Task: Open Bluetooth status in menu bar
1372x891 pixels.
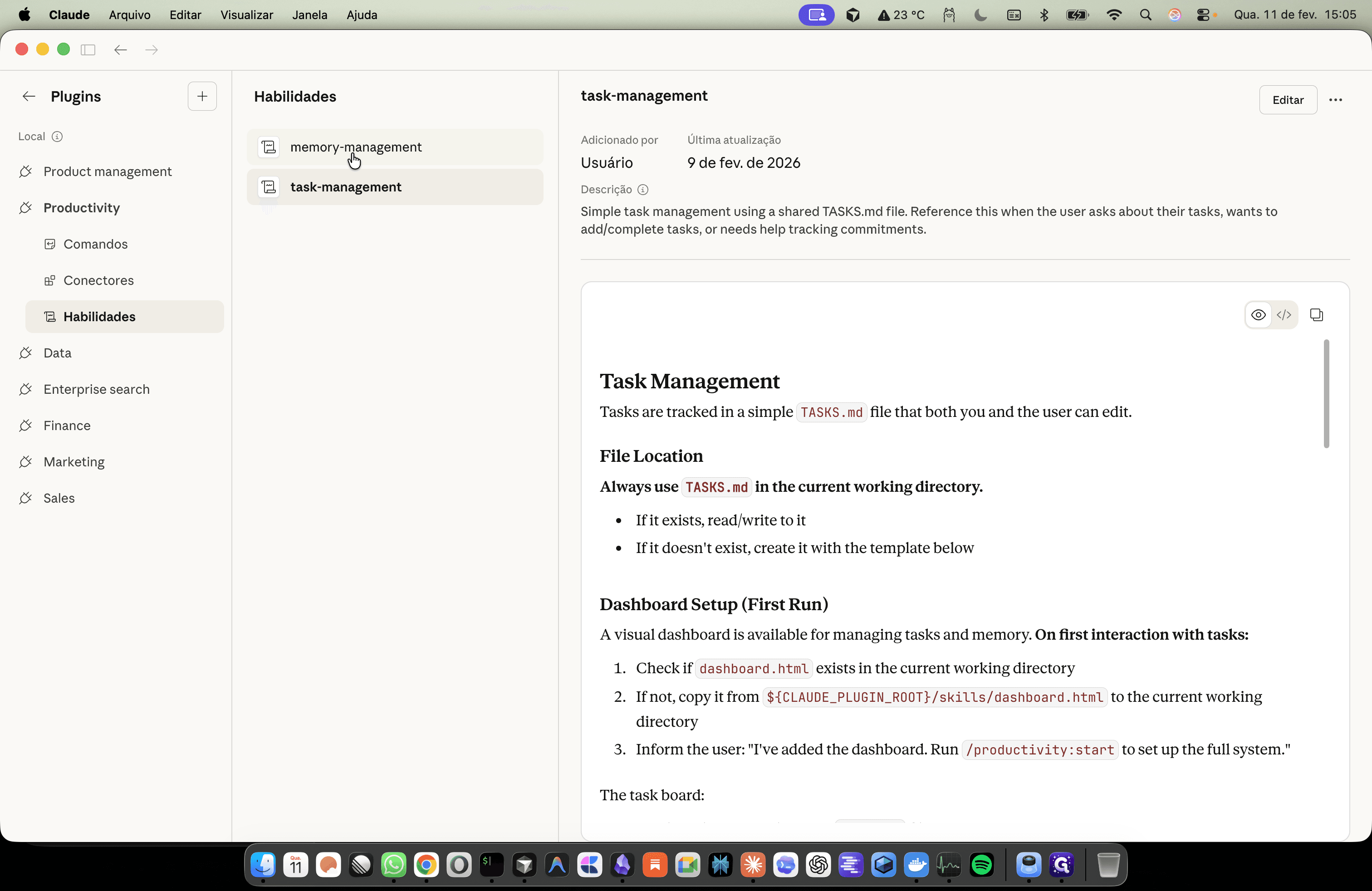Action: coord(1044,15)
